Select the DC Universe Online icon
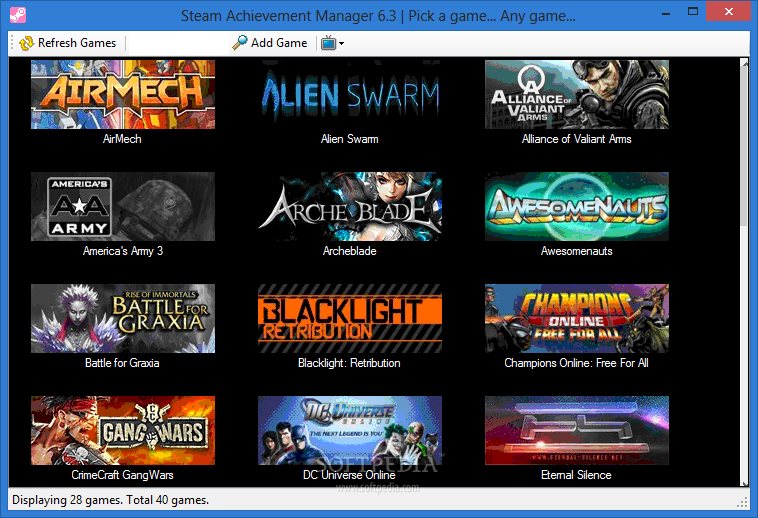758x518 pixels. [x=349, y=430]
